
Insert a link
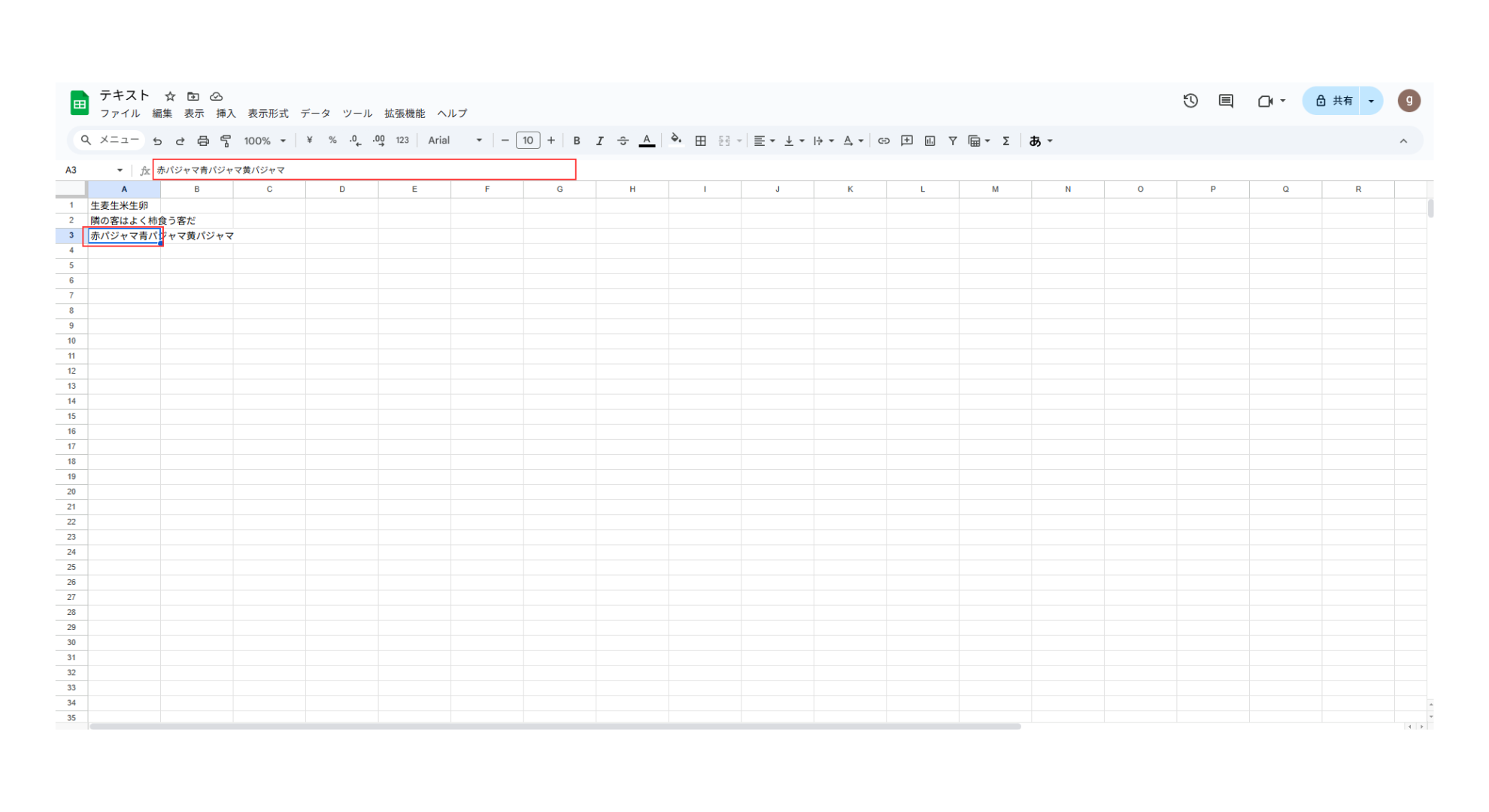click(884, 141)
